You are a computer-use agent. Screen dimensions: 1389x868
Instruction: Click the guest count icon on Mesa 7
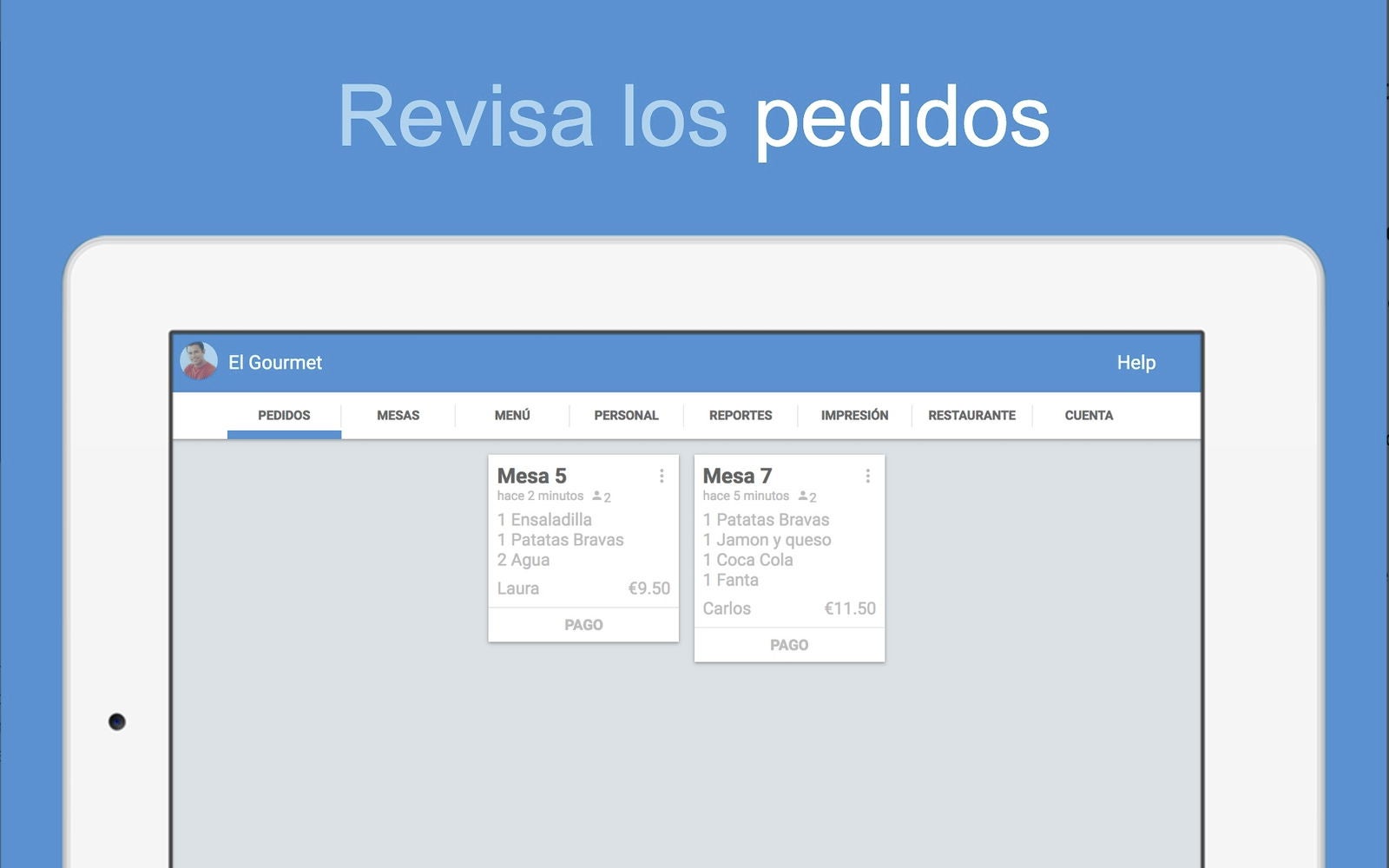pos(804,496)
